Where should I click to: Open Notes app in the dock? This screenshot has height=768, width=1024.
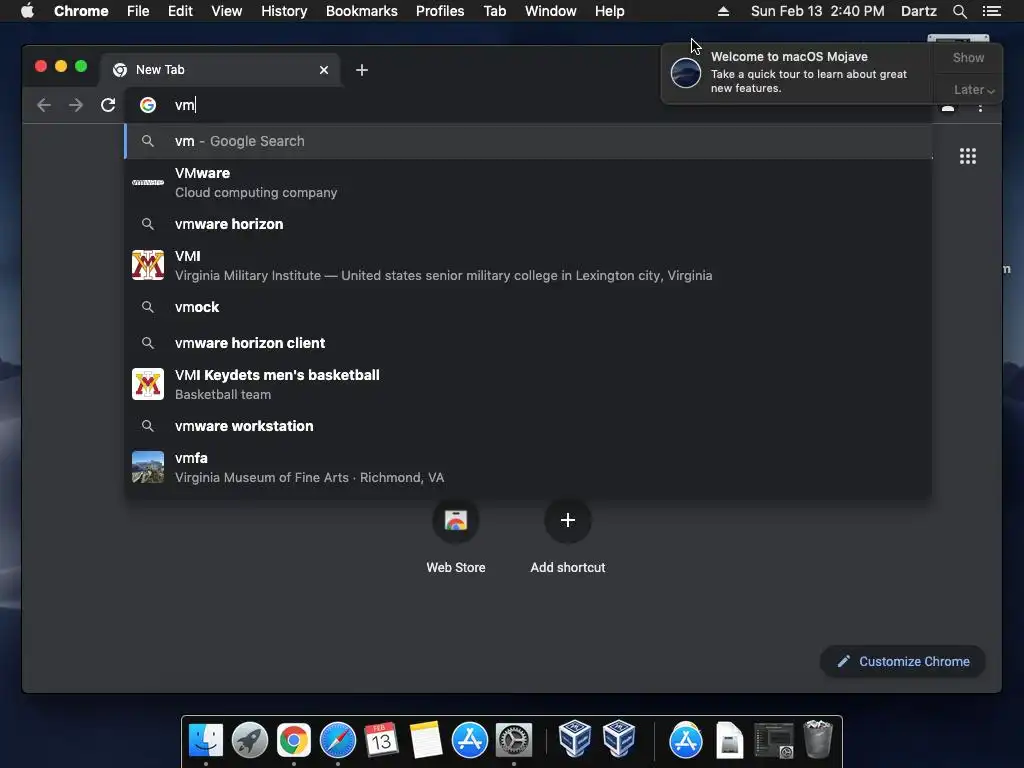pos(426,740)
